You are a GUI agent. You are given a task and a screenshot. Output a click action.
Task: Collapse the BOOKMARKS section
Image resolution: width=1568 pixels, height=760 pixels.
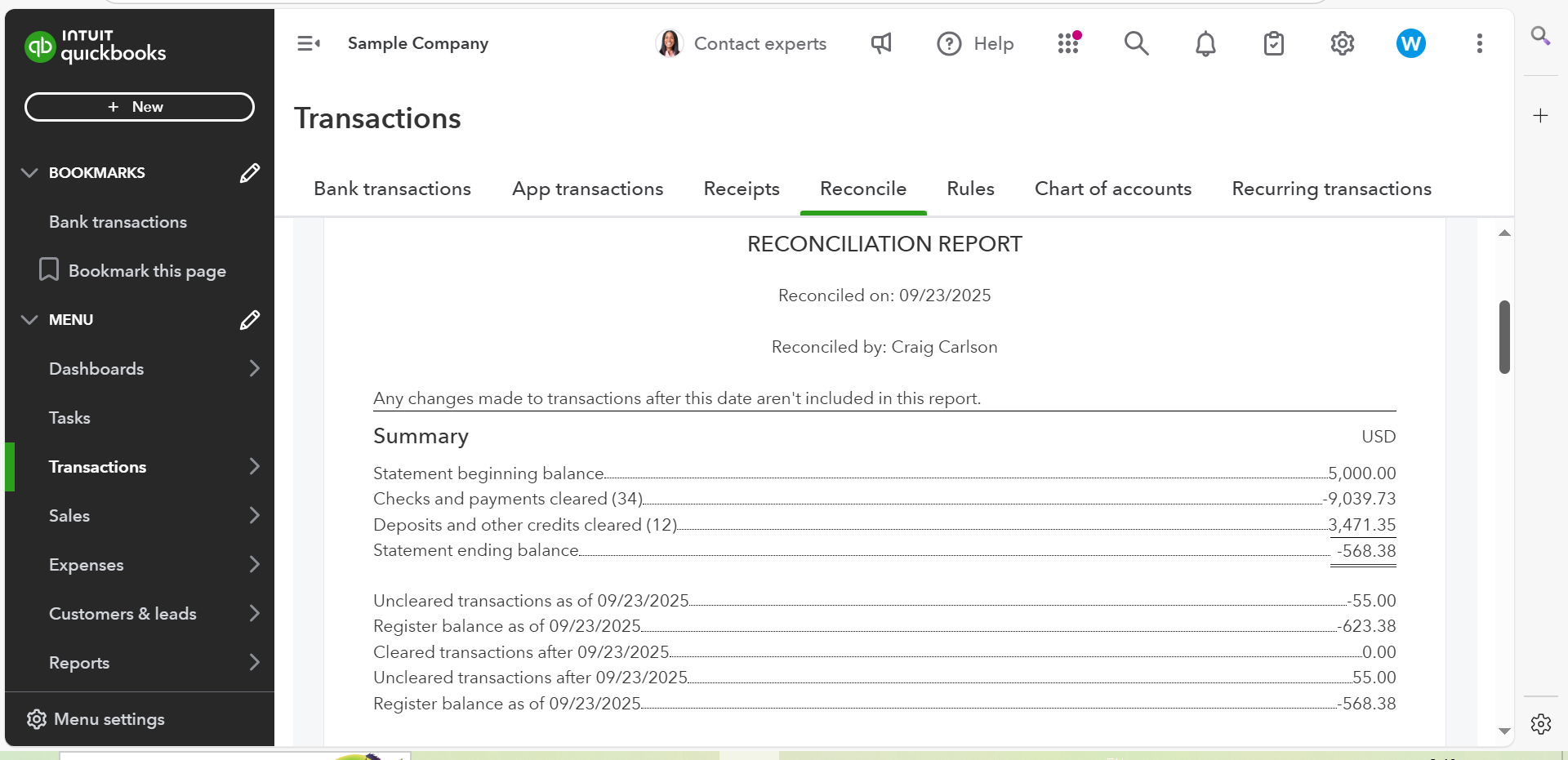point(29,173)
